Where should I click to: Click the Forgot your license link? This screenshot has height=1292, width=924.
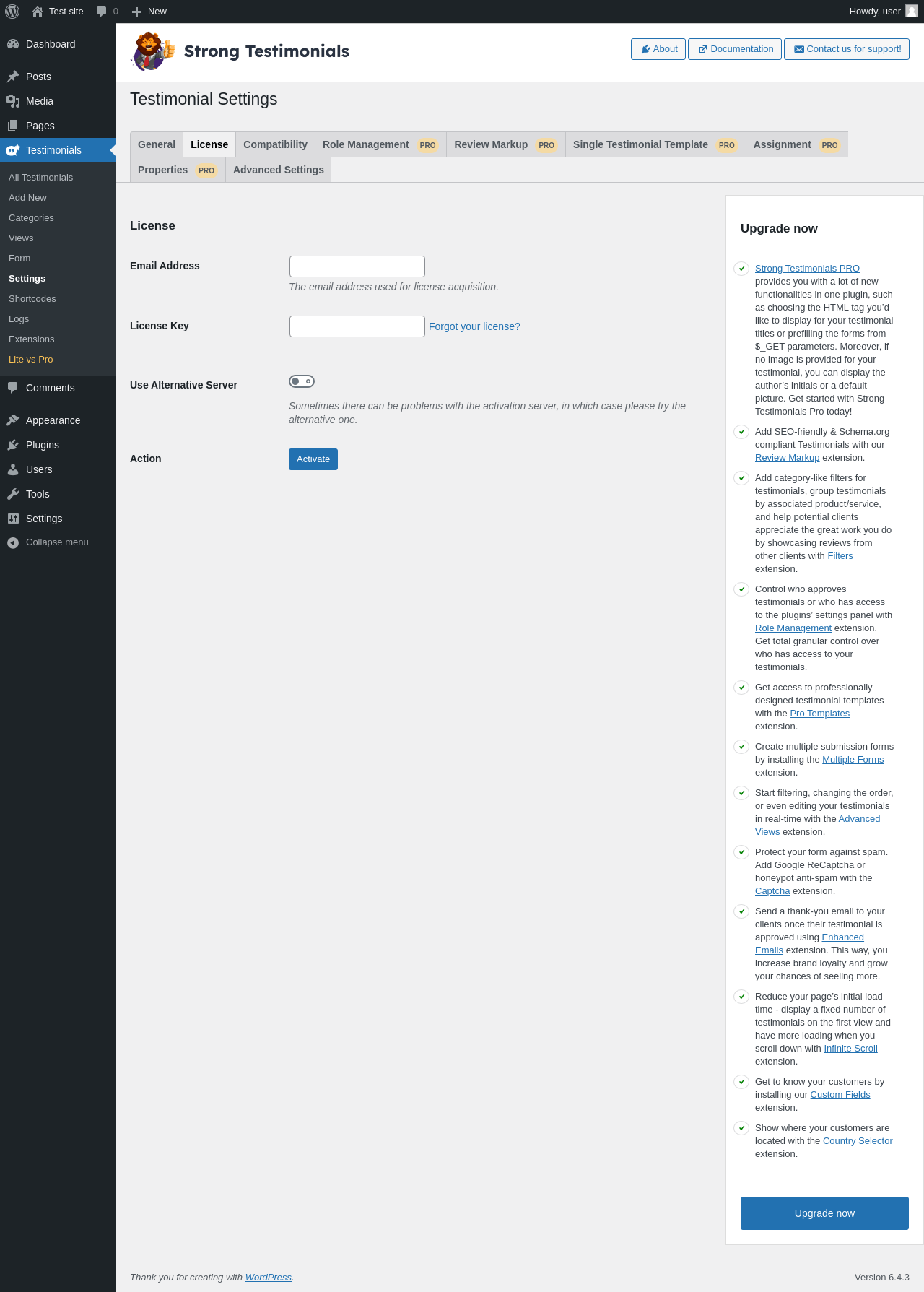pos(474,326)
